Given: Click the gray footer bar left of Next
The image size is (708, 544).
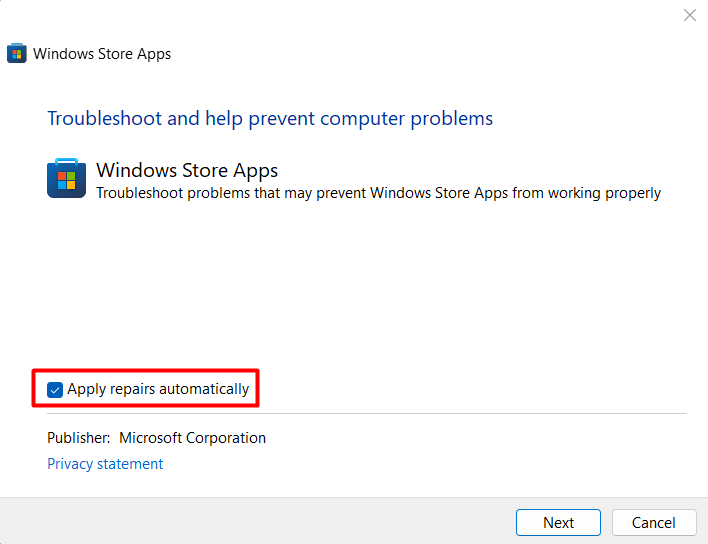Looking at the screenshot, I should click(x=250, y=521).
